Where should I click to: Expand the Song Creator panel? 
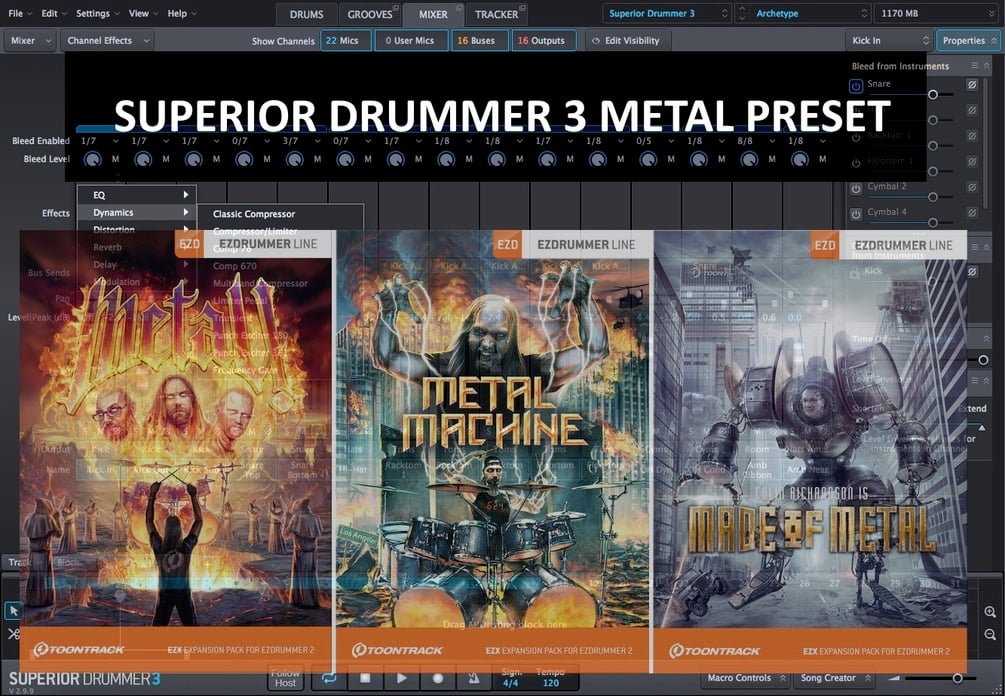pos(835,678)
